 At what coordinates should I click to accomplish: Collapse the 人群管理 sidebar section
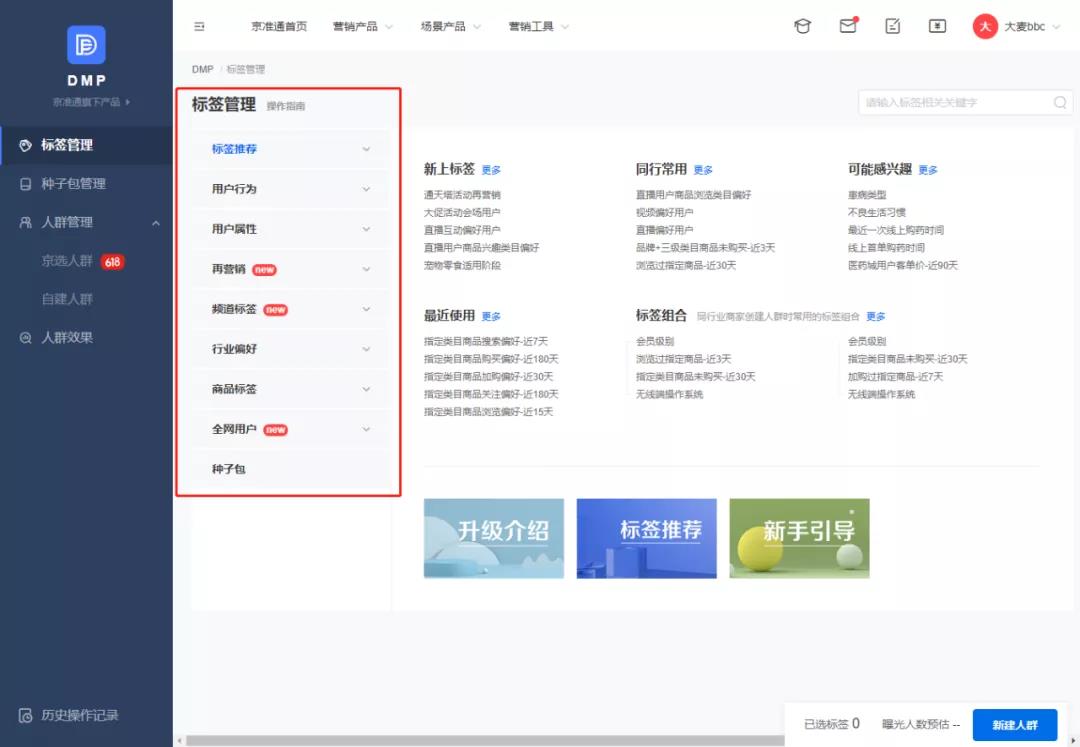point(155,223)
